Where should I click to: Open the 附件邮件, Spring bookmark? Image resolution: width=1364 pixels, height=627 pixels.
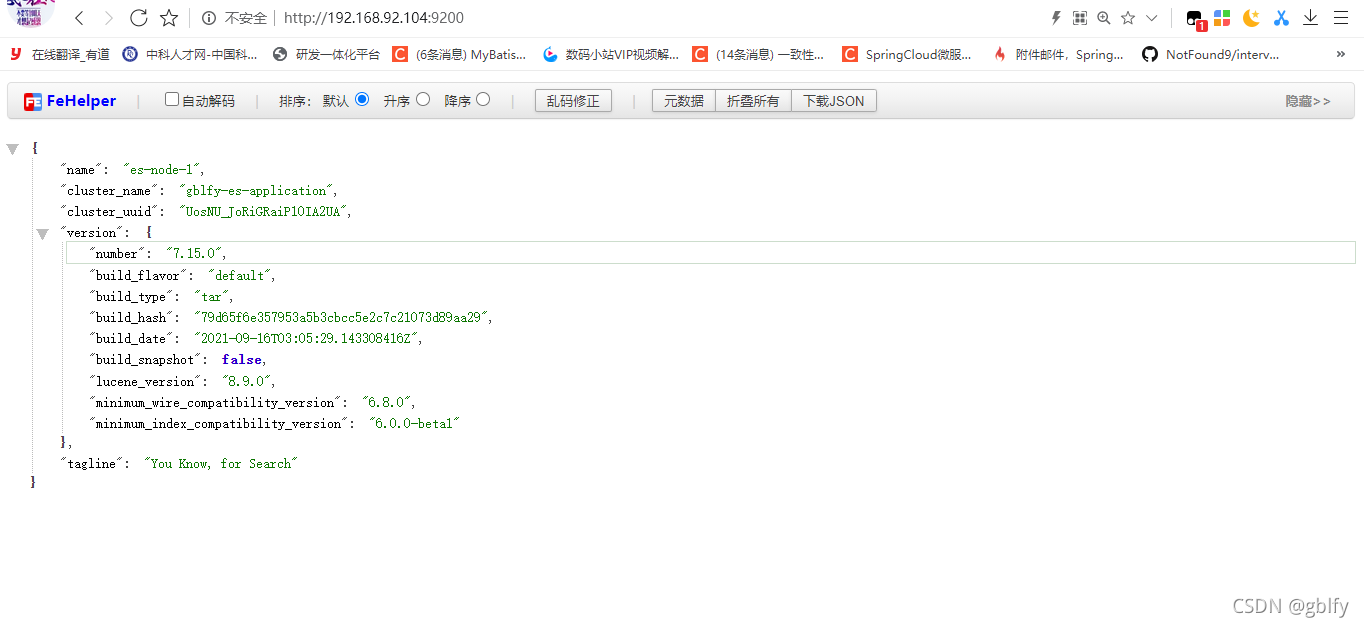1058,55
